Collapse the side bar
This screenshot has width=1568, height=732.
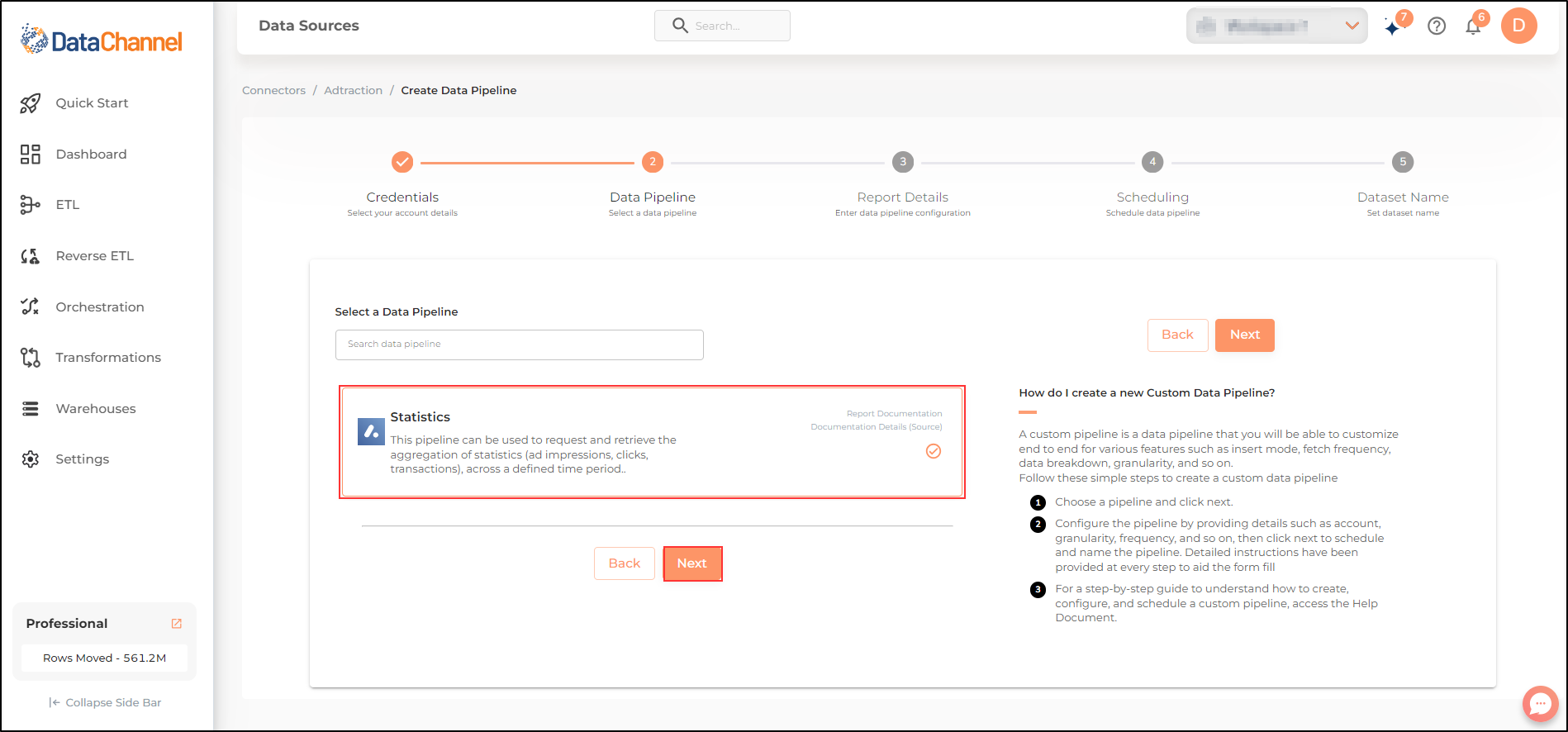pos(105,703)
